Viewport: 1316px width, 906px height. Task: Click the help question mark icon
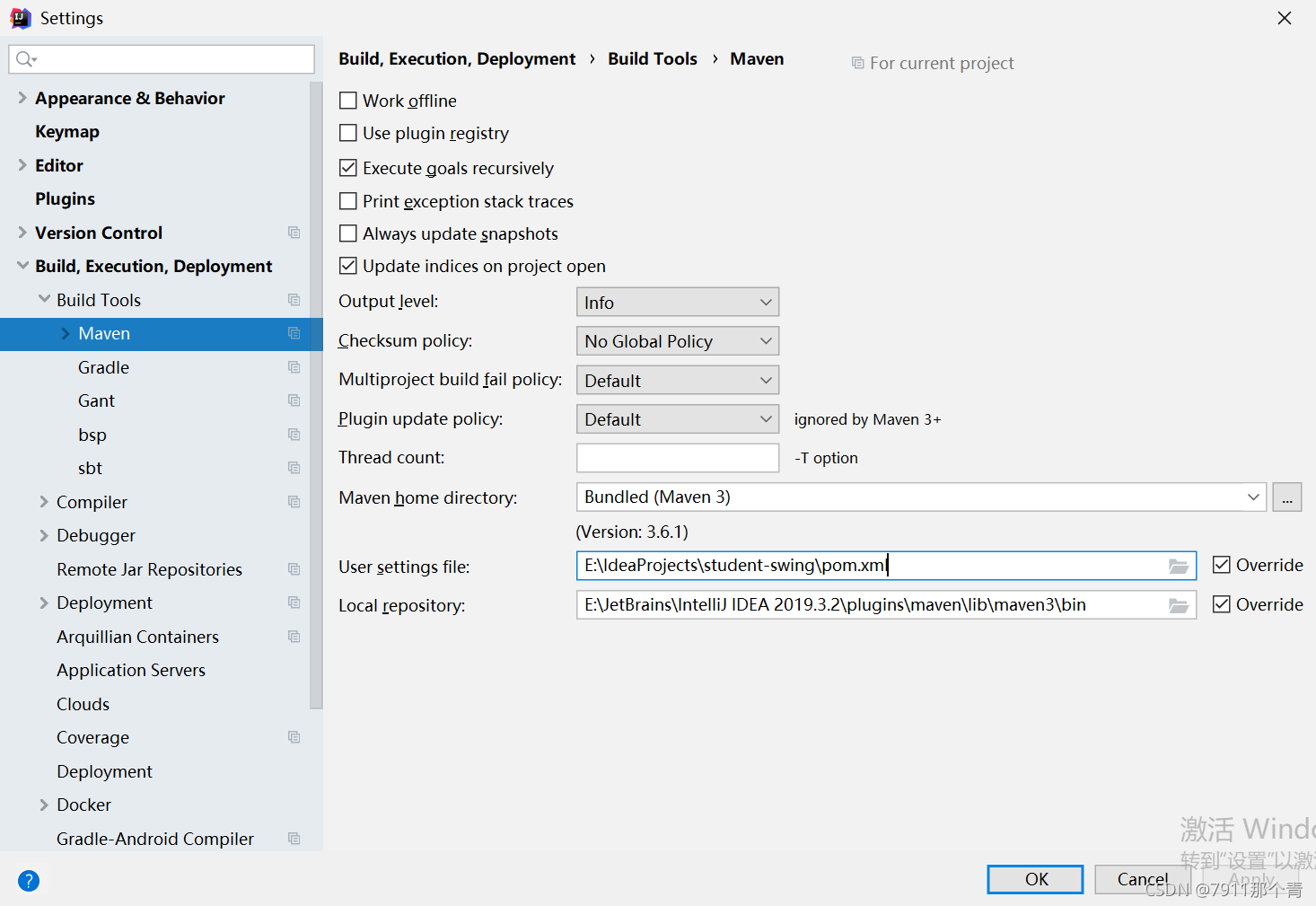point(29,881)
